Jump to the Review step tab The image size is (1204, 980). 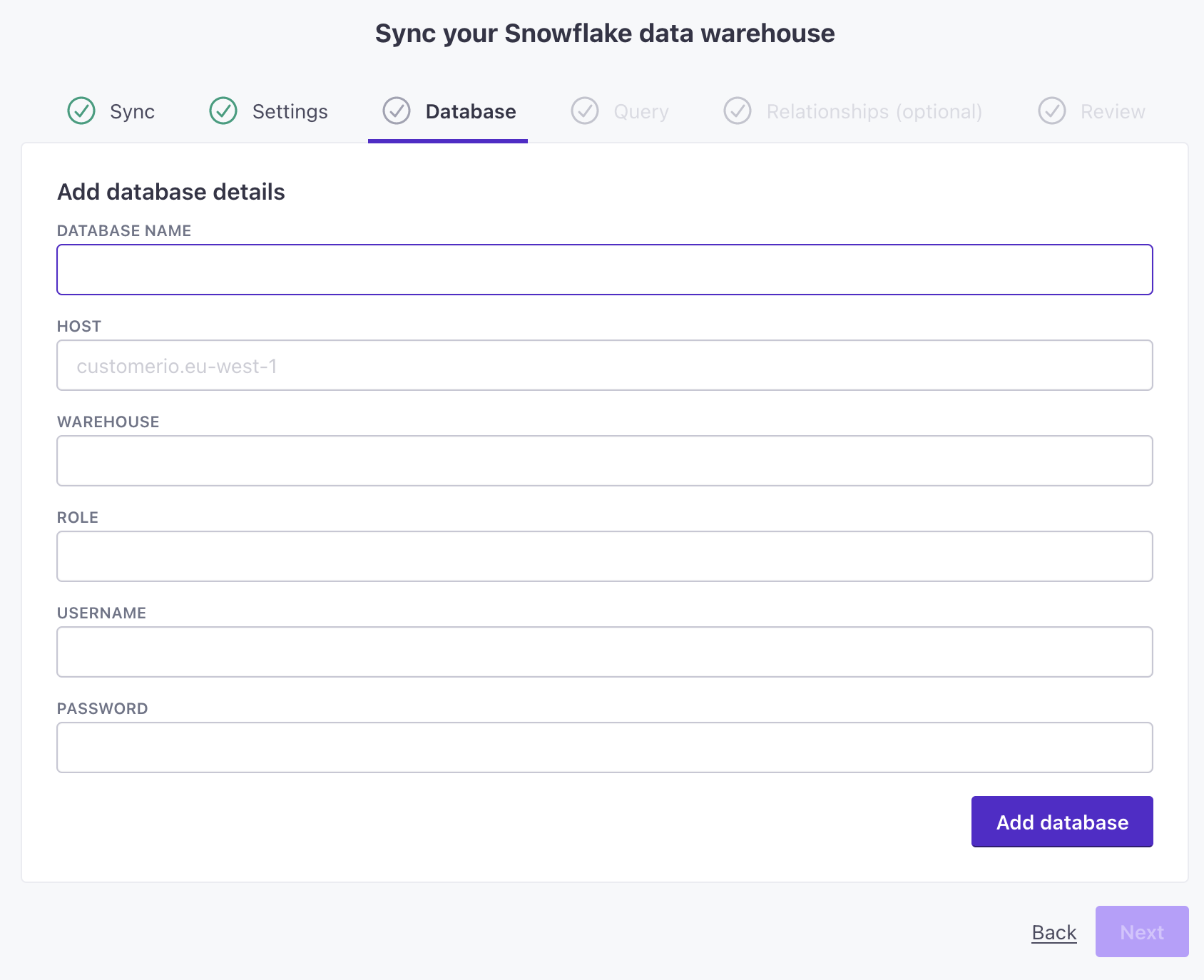coord(1091,111)
